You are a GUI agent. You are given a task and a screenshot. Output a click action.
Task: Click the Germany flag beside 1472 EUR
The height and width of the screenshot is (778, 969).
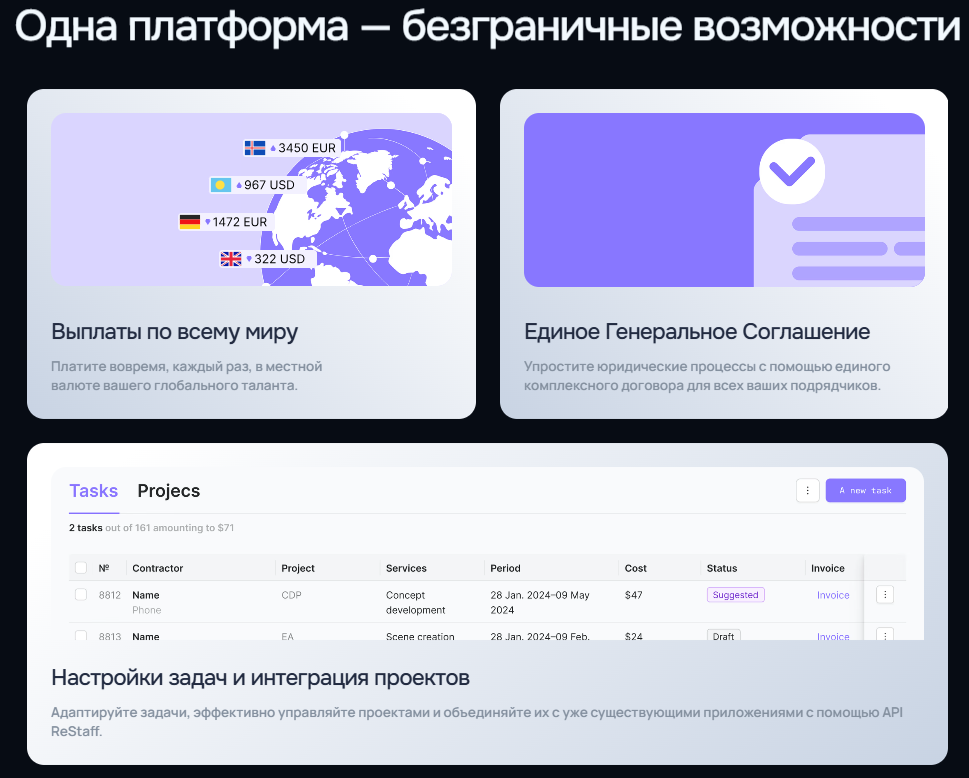click(189, 220)
